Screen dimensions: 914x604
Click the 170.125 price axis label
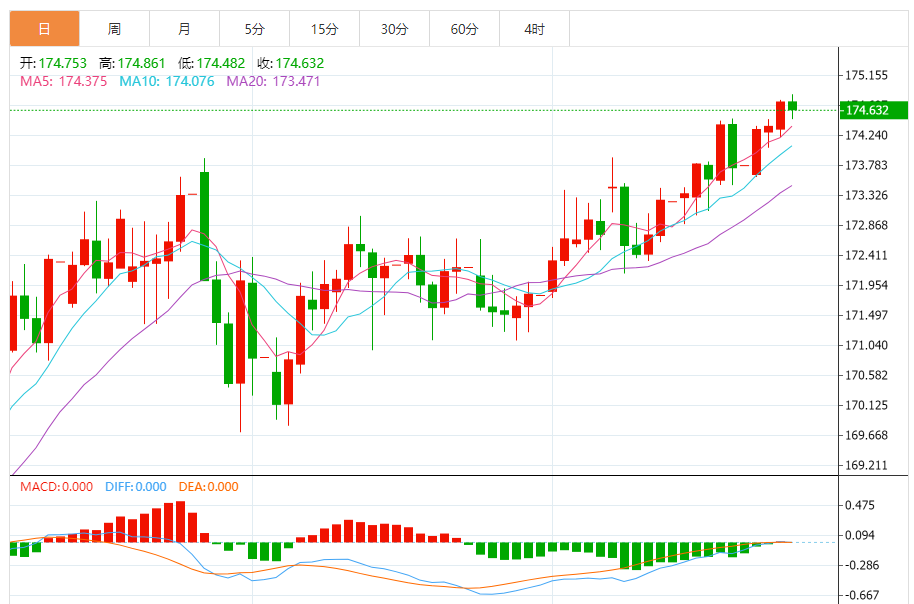click(x=866, y=405)
